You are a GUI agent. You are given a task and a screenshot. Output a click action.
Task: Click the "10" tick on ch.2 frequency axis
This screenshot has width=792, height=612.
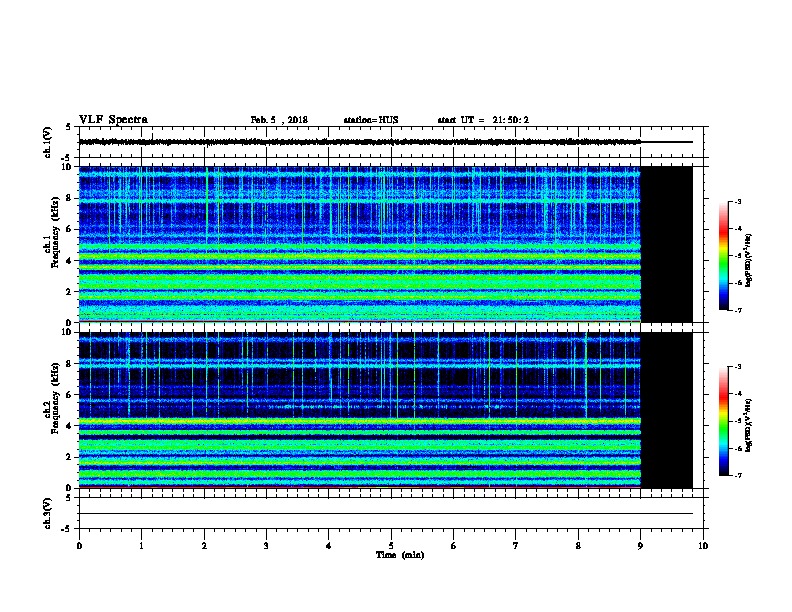click(66, 332)
